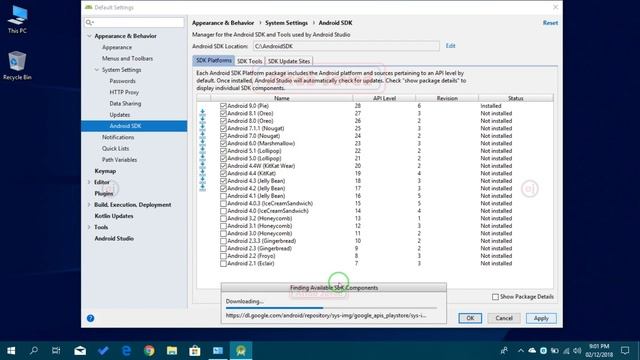This screenshot has height=360, width=640.
Task: Check Android 2.3.3 (Gingerbread) checkbox
Action: point(223,241)
